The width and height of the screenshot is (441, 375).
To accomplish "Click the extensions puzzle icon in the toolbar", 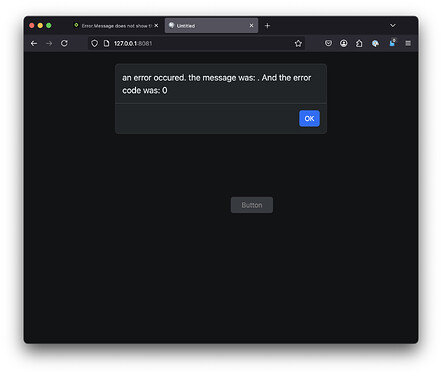I will pos(359,43).
